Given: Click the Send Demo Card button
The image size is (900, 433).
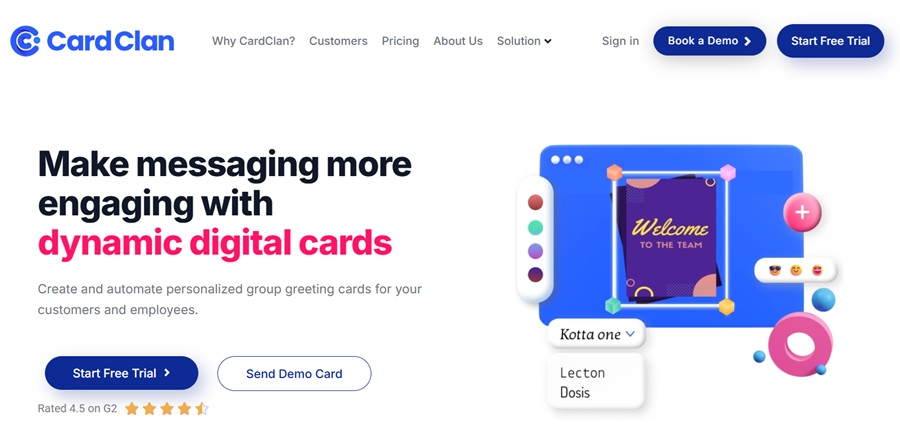Looking at the screenshot, I should pos(294,373).
